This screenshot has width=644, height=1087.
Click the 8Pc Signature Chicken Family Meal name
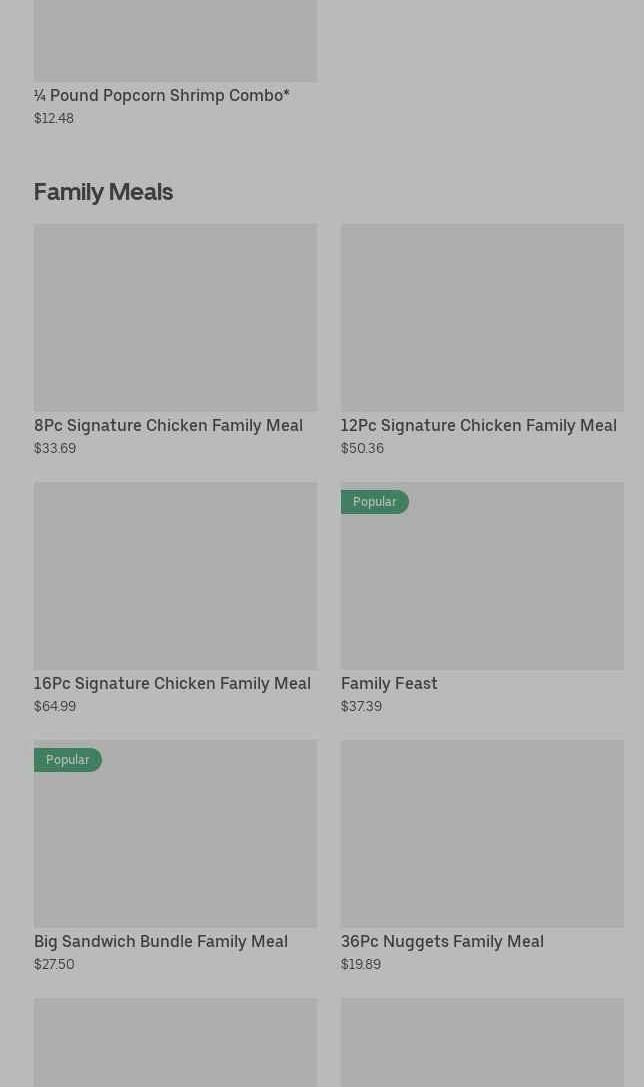pyautogui.click(x=168, y=426)
